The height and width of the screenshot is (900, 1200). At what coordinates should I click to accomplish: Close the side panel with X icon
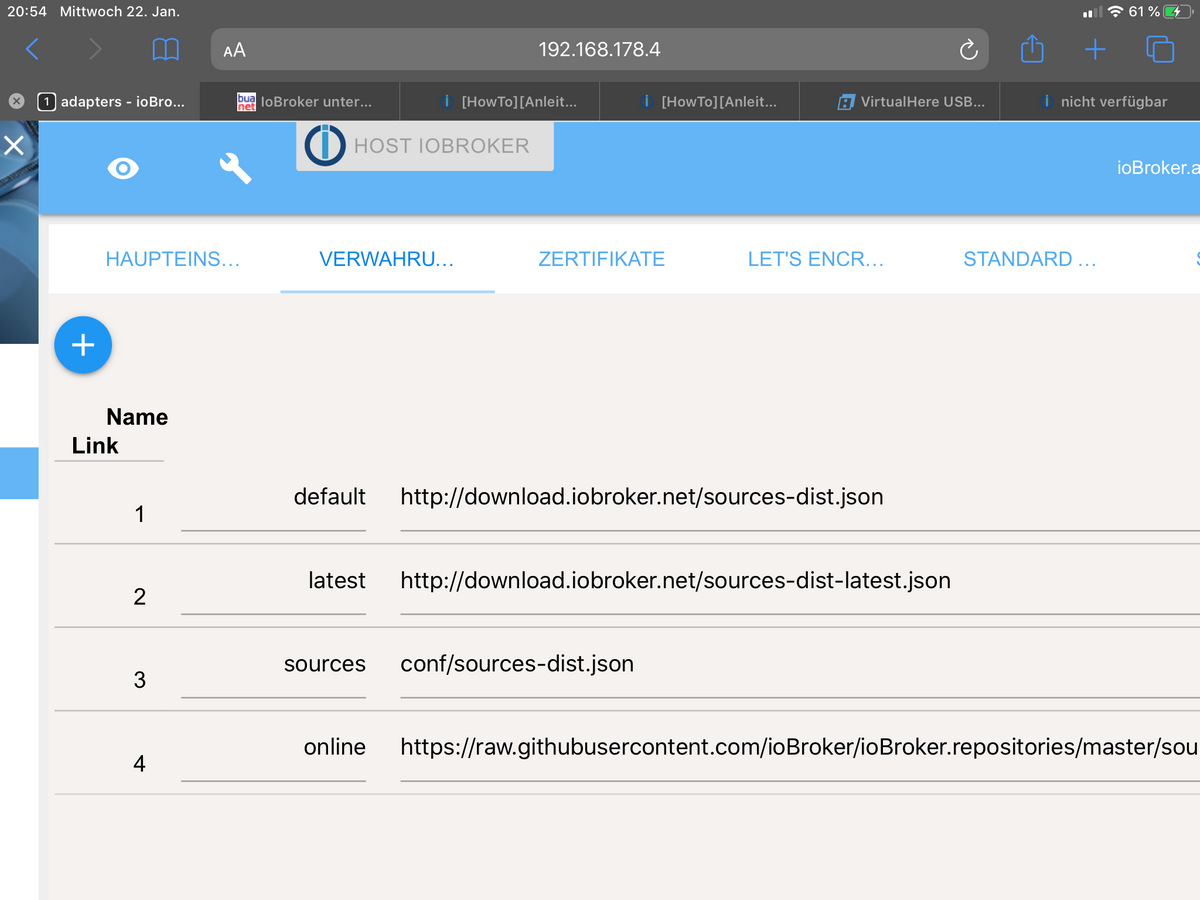pyautogui.click(x=14, y=146)
